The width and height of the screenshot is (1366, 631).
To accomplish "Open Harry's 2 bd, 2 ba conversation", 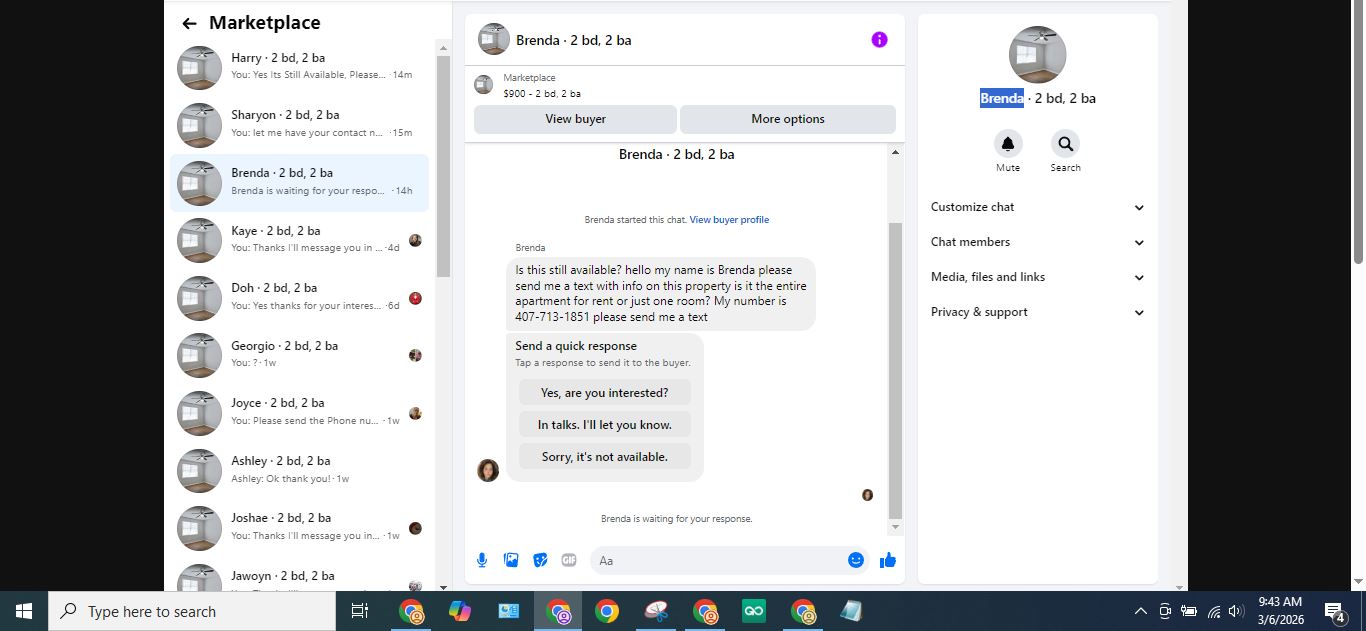I will (300, 67).
